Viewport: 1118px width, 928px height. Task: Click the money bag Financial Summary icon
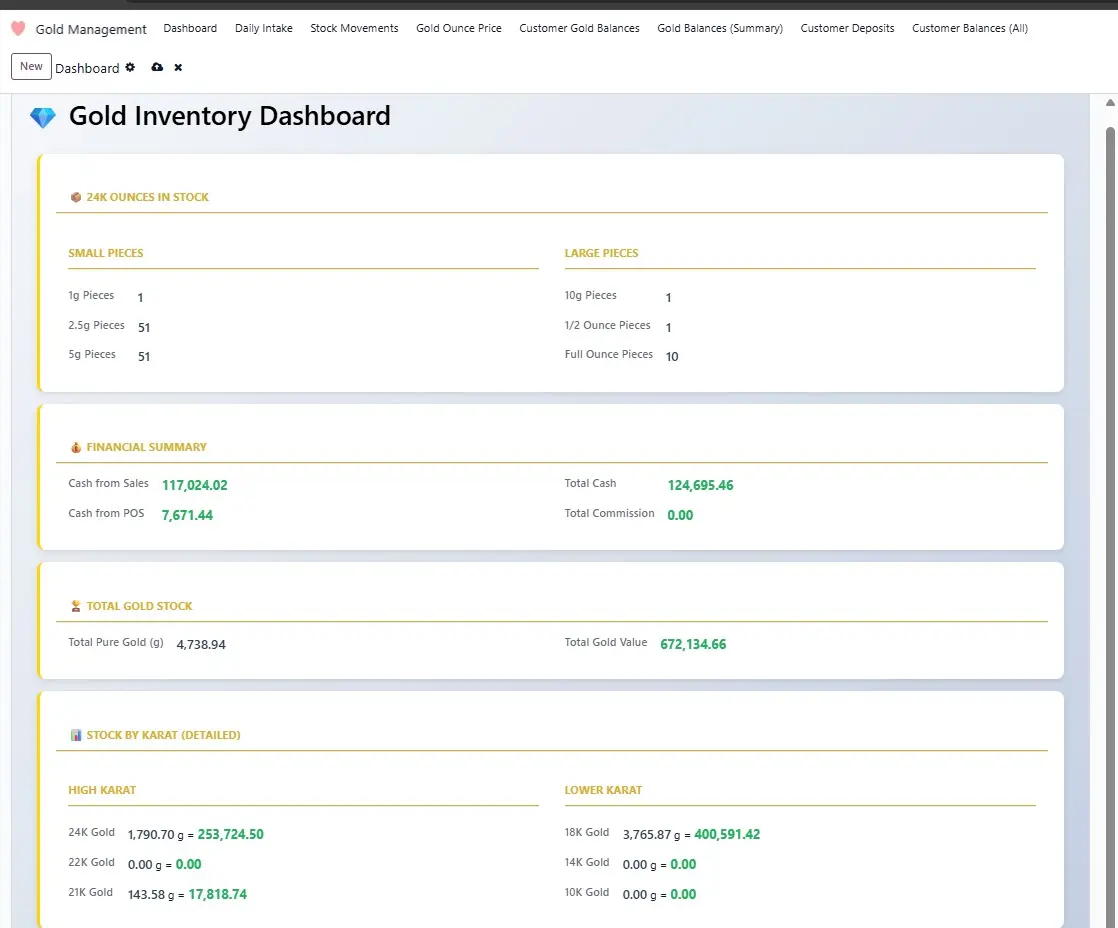click(75, 448)
